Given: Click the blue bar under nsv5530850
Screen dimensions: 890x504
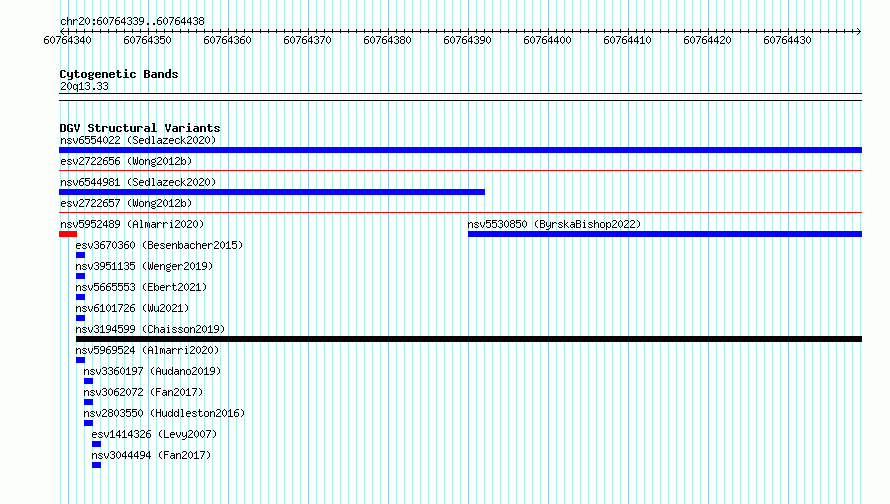Looking at the screenshot, I should pyautogui.click(x=665, y=234).
